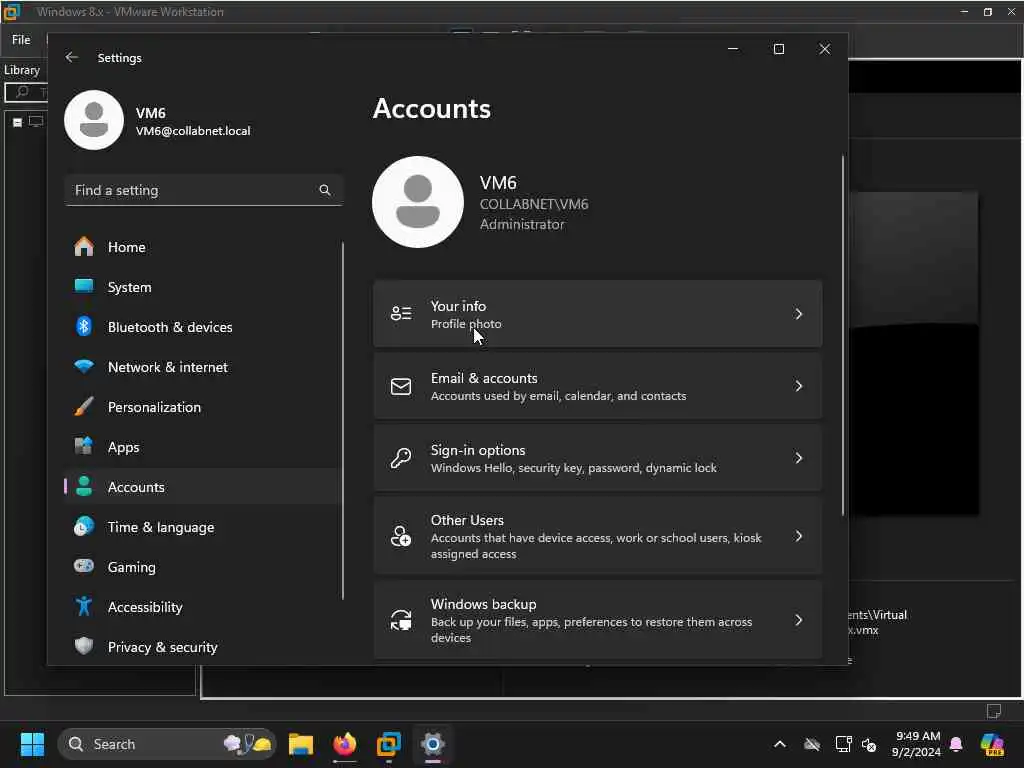
Task: Click the Find a setting search box
Action: point(203,190)
